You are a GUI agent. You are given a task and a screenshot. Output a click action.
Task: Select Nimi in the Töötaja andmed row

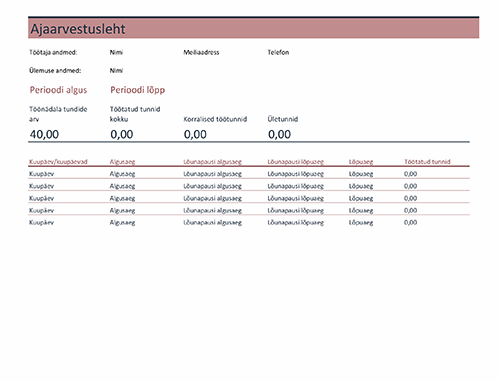tap(116, 52)
